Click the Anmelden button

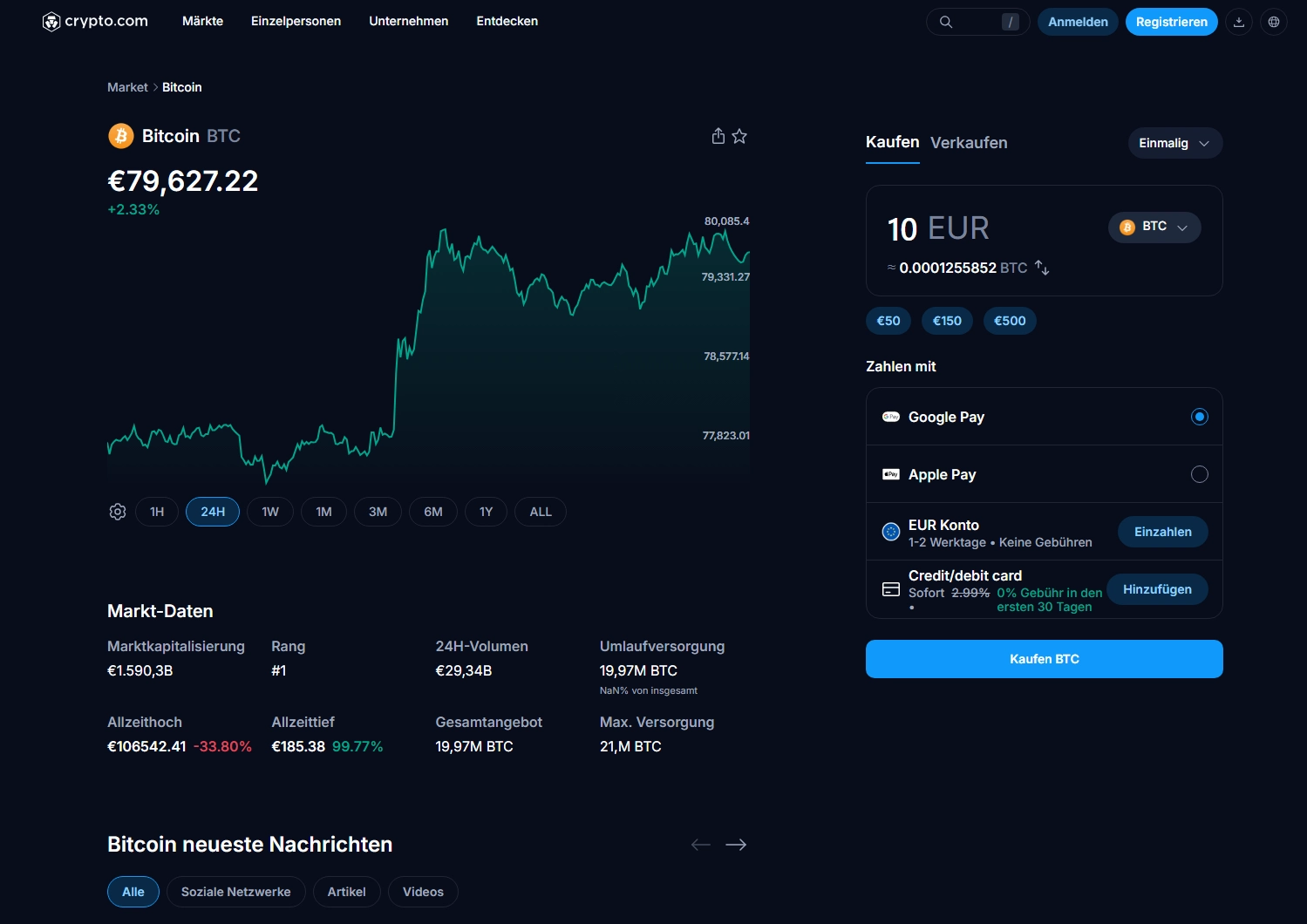pos(1078,22)
